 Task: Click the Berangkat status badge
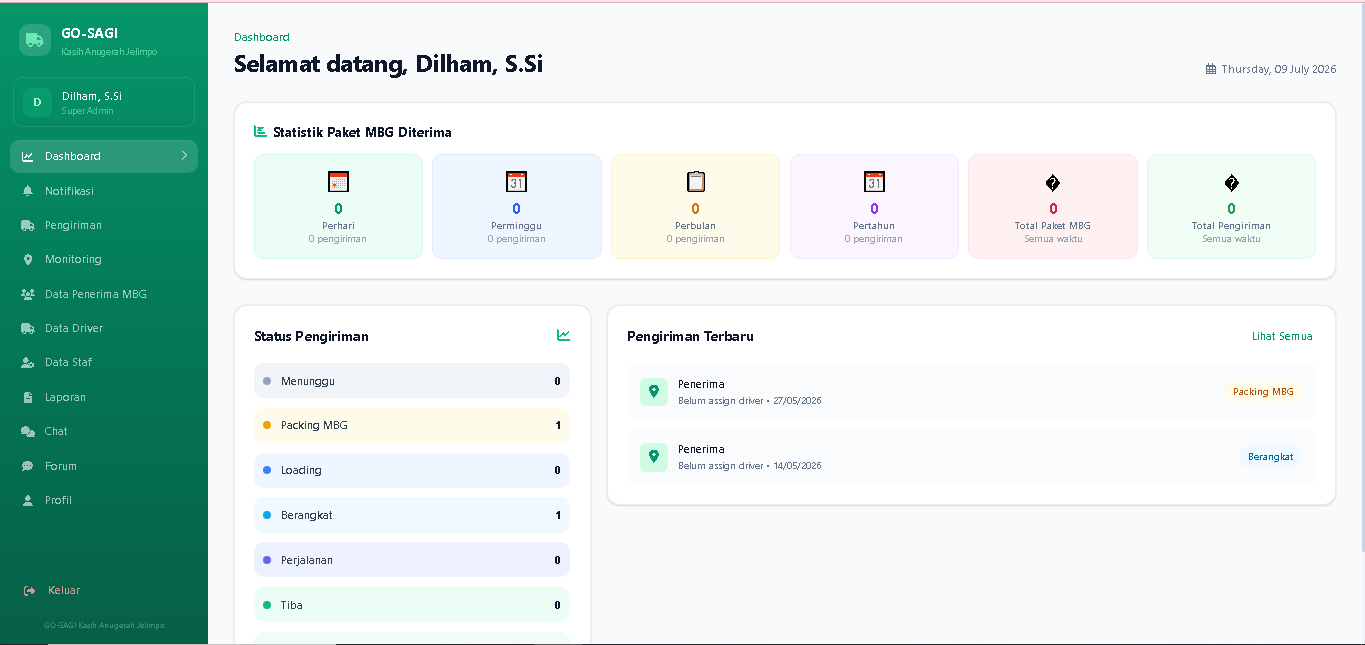(x=1270, y=457)
